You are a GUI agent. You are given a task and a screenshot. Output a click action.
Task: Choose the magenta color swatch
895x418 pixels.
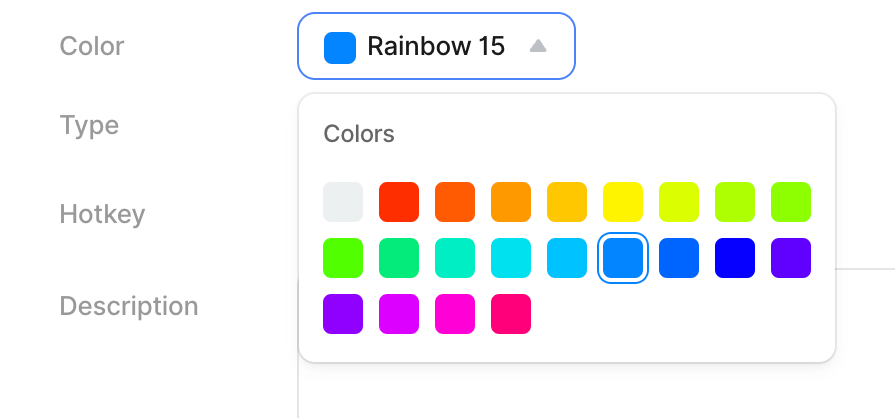pyautogui.click(x=399, y=314)
